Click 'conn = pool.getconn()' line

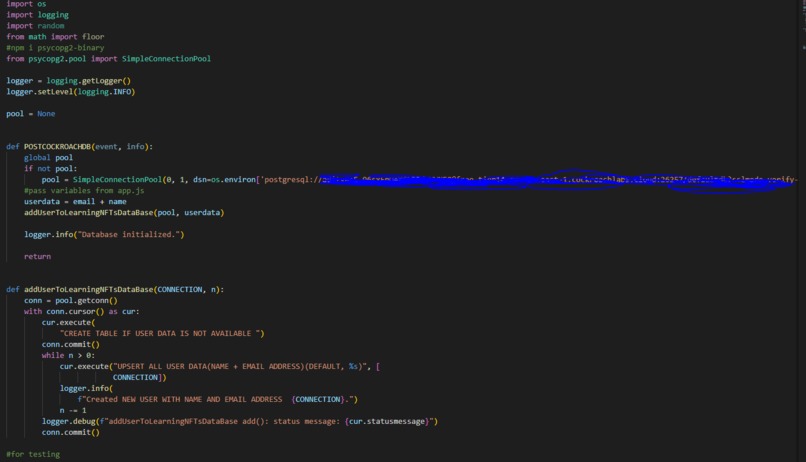click(70, 301)
